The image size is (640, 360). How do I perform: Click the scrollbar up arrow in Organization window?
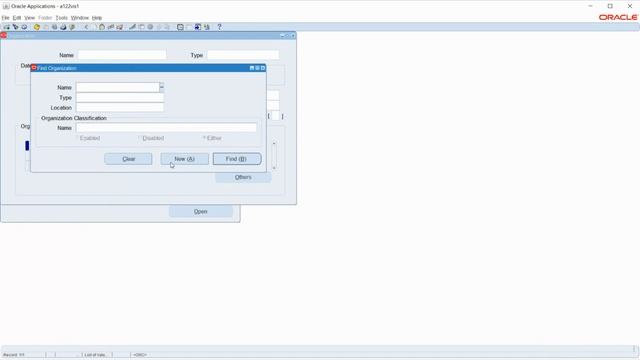click(x=274, y=143)
